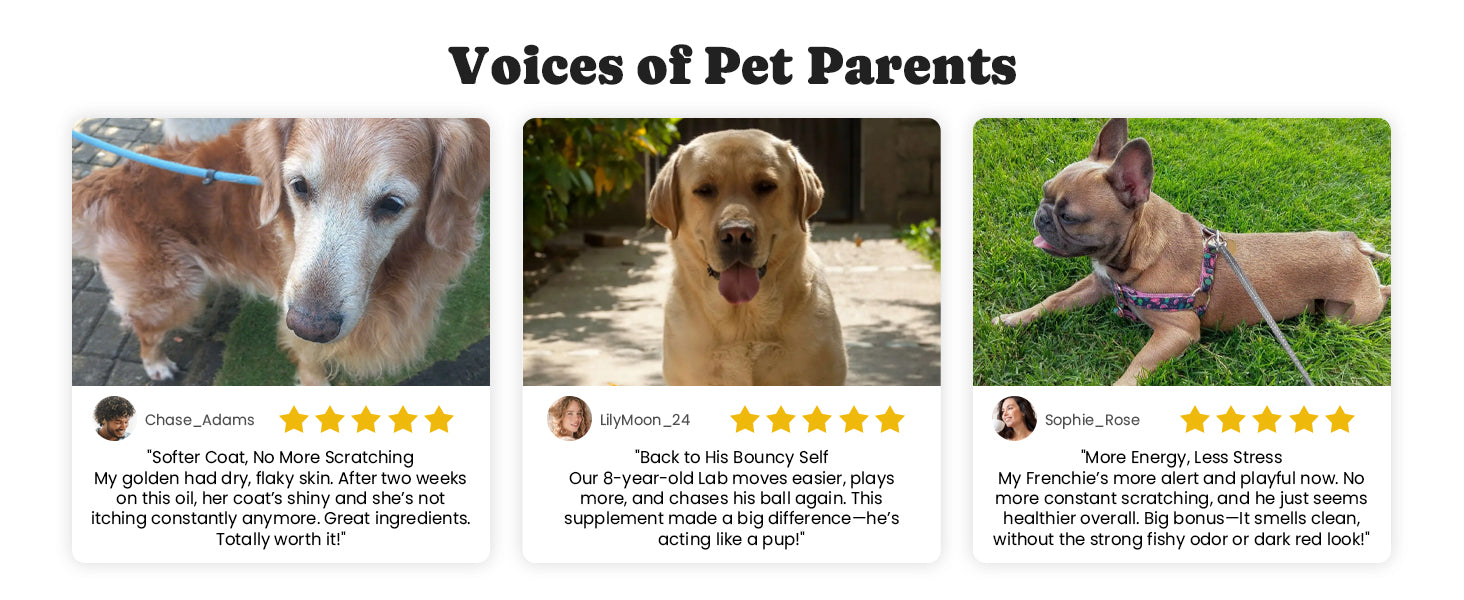Open the golden retriever photo
The image size is (1464, 600).
(x=281, y=252)
